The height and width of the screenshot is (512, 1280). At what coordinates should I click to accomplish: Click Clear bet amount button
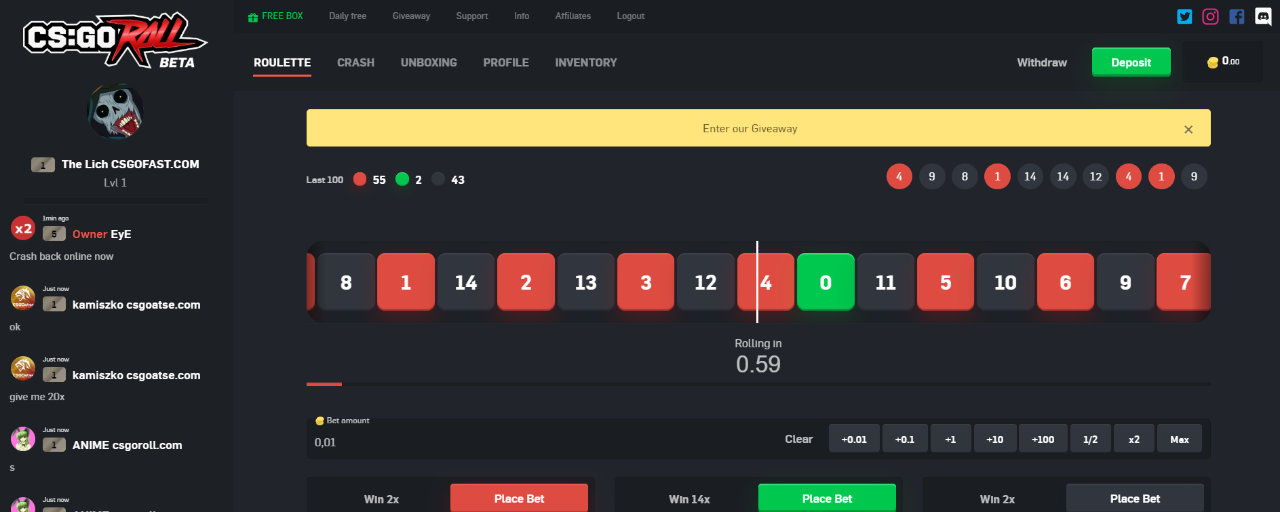click(x=799, y=439)
